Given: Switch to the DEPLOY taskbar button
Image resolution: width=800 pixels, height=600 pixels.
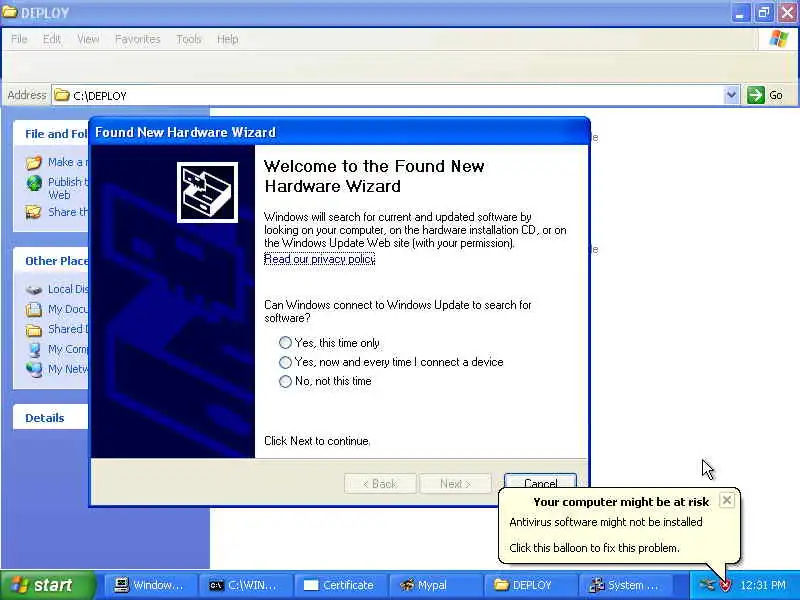Looking at the screenshot, I should (531, 585).
